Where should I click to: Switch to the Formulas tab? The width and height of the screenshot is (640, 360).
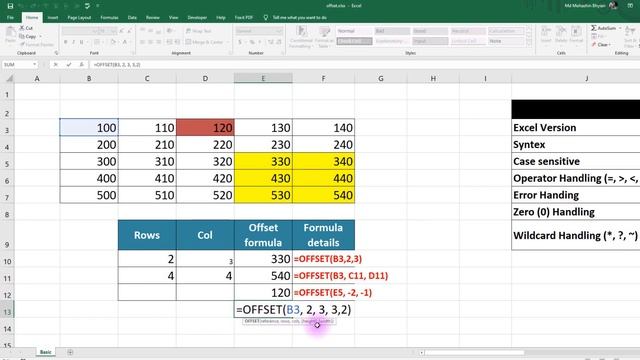pyautogui.click(x=109, y=18)
